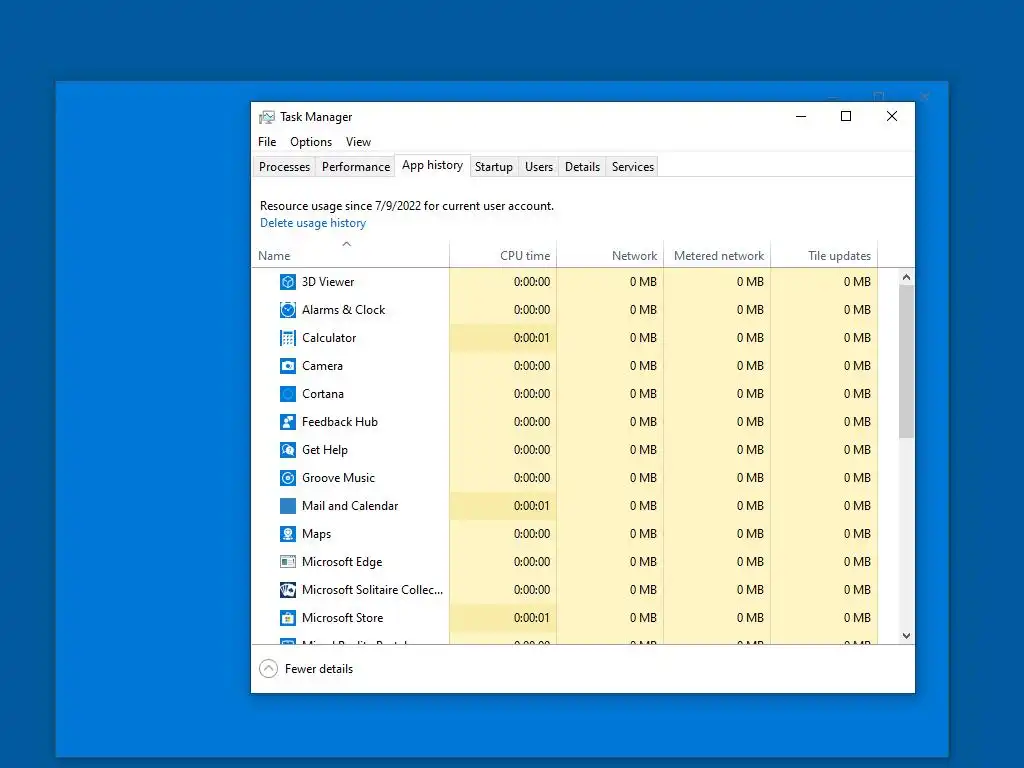Click the 3D Viewer app icon
1024x768 pixels.
click(287, 282)
